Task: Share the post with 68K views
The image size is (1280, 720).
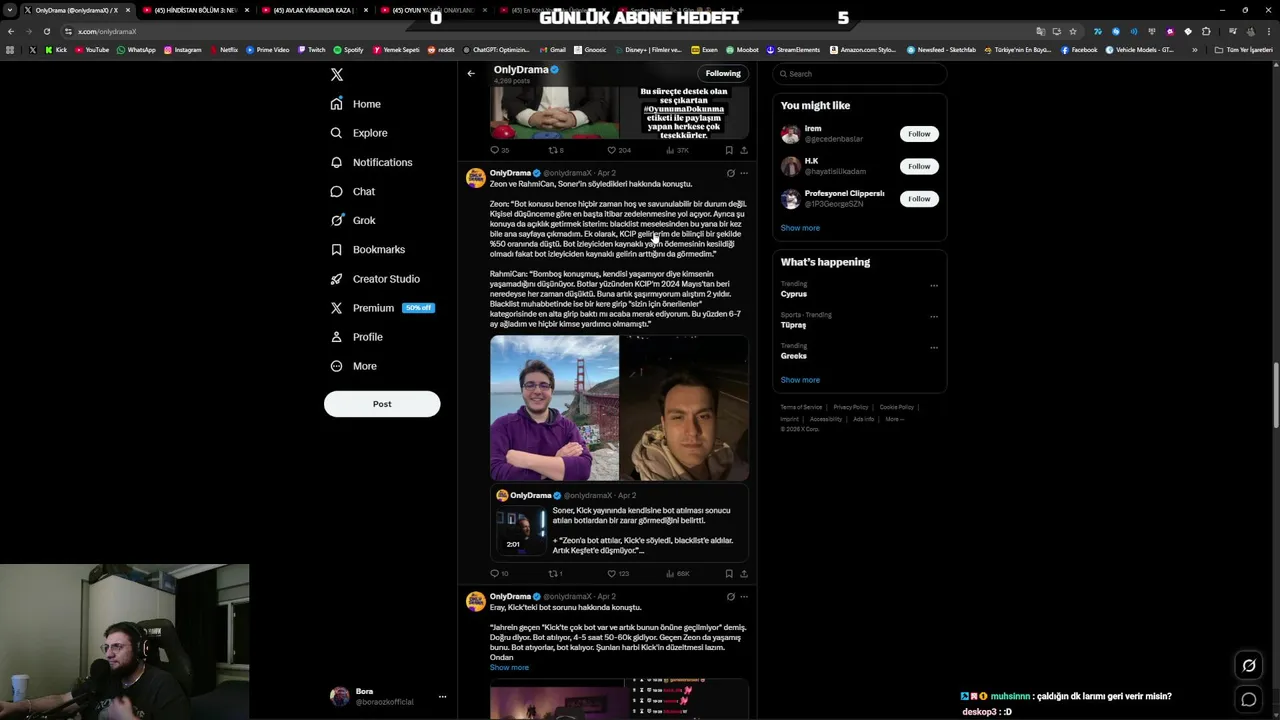Action: pos(743,574)
